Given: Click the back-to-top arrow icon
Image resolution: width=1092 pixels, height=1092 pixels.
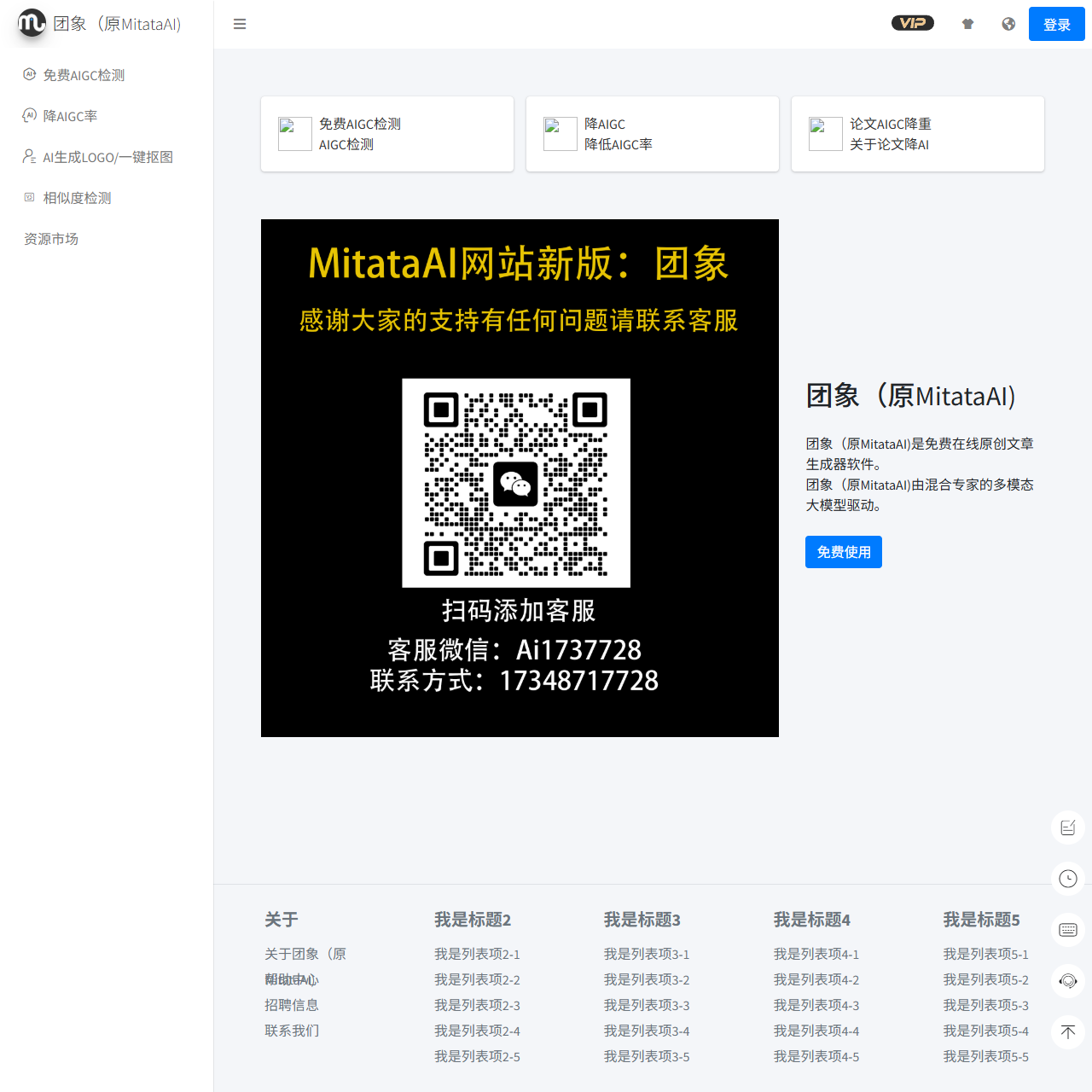Looking at the screenshot, I should coord(1067,1032).
